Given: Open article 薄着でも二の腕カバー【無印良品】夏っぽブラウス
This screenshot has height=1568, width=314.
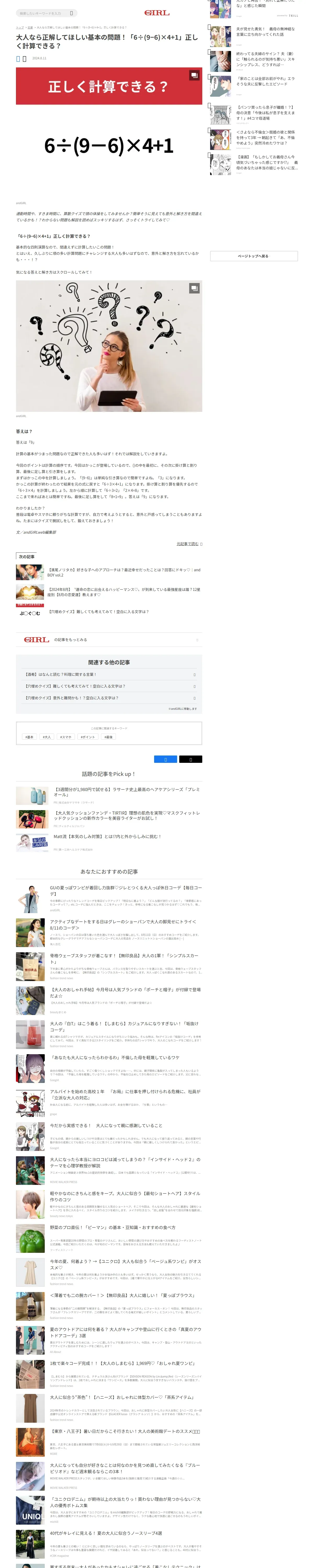Looking at the screenshot, I should pos(122,1295).
